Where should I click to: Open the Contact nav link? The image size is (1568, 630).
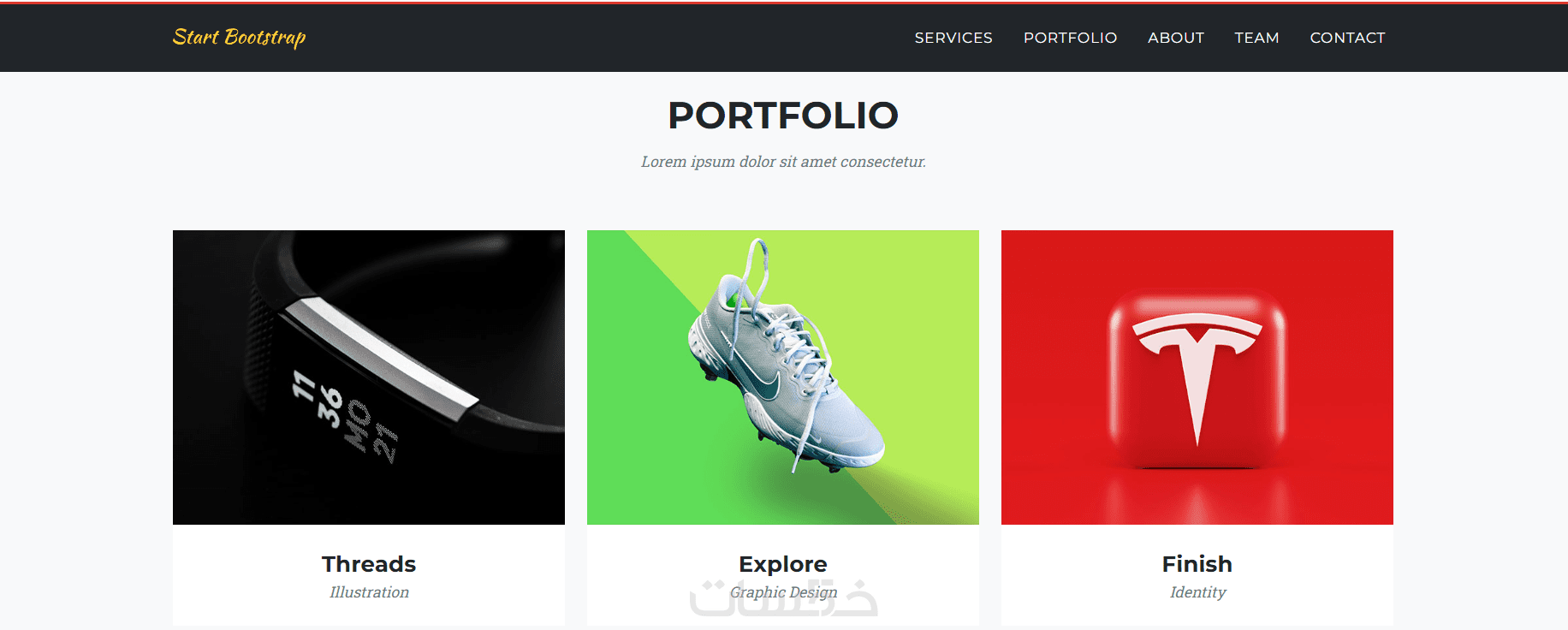tap(1347, 38)
